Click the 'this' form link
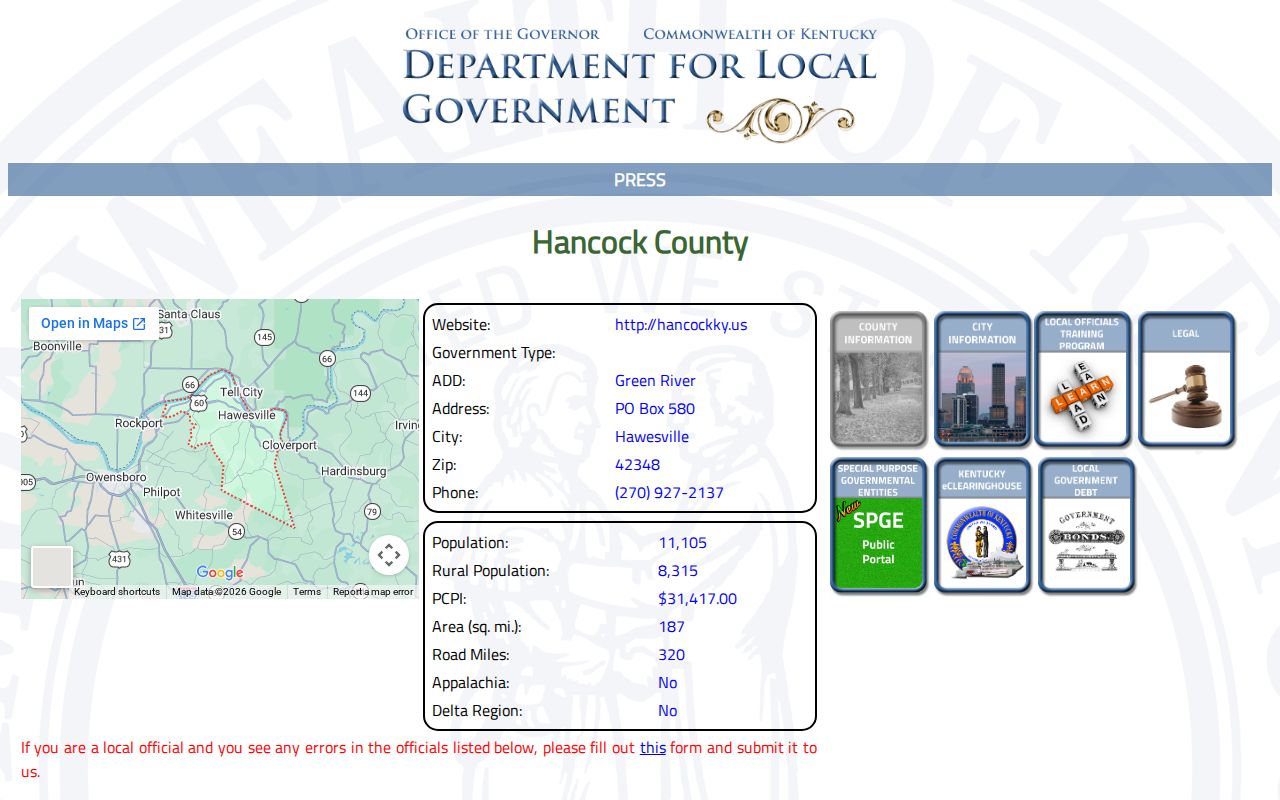The width and height of the screenshot is (1280, 800). [653, 747]
